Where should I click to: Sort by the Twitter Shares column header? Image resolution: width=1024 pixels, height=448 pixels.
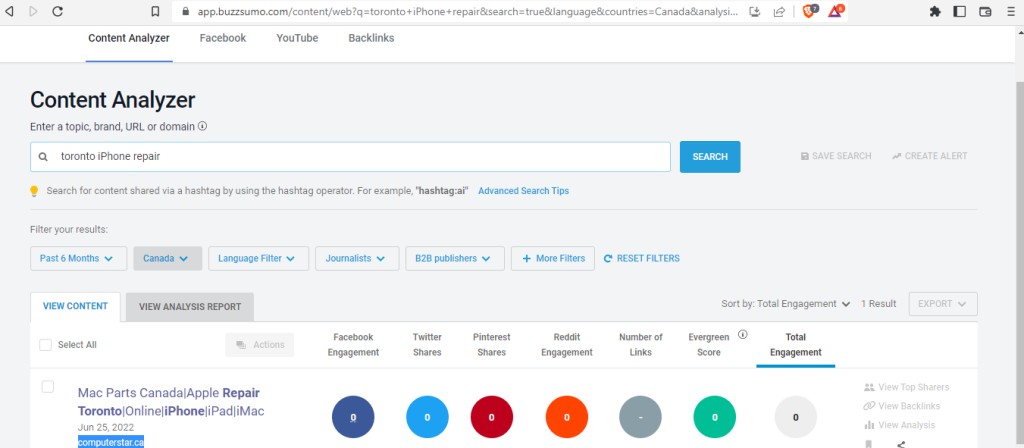427,345
